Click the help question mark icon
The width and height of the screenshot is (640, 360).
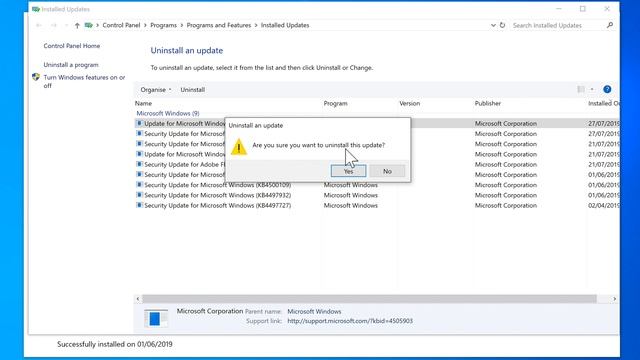[x=607, y=89]
